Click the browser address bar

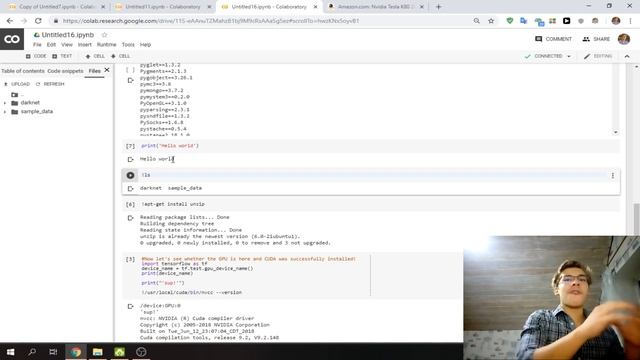tap(261, 20)
